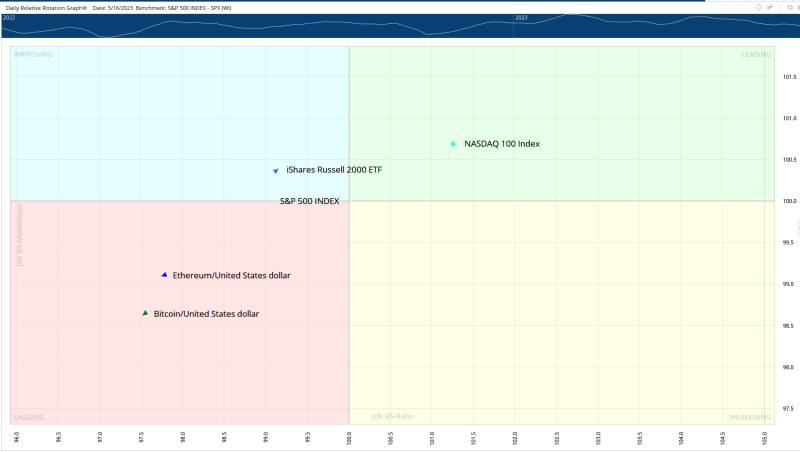Click the 2023 marker on the timeline strip
800x452 pixels.
(521, 18)
